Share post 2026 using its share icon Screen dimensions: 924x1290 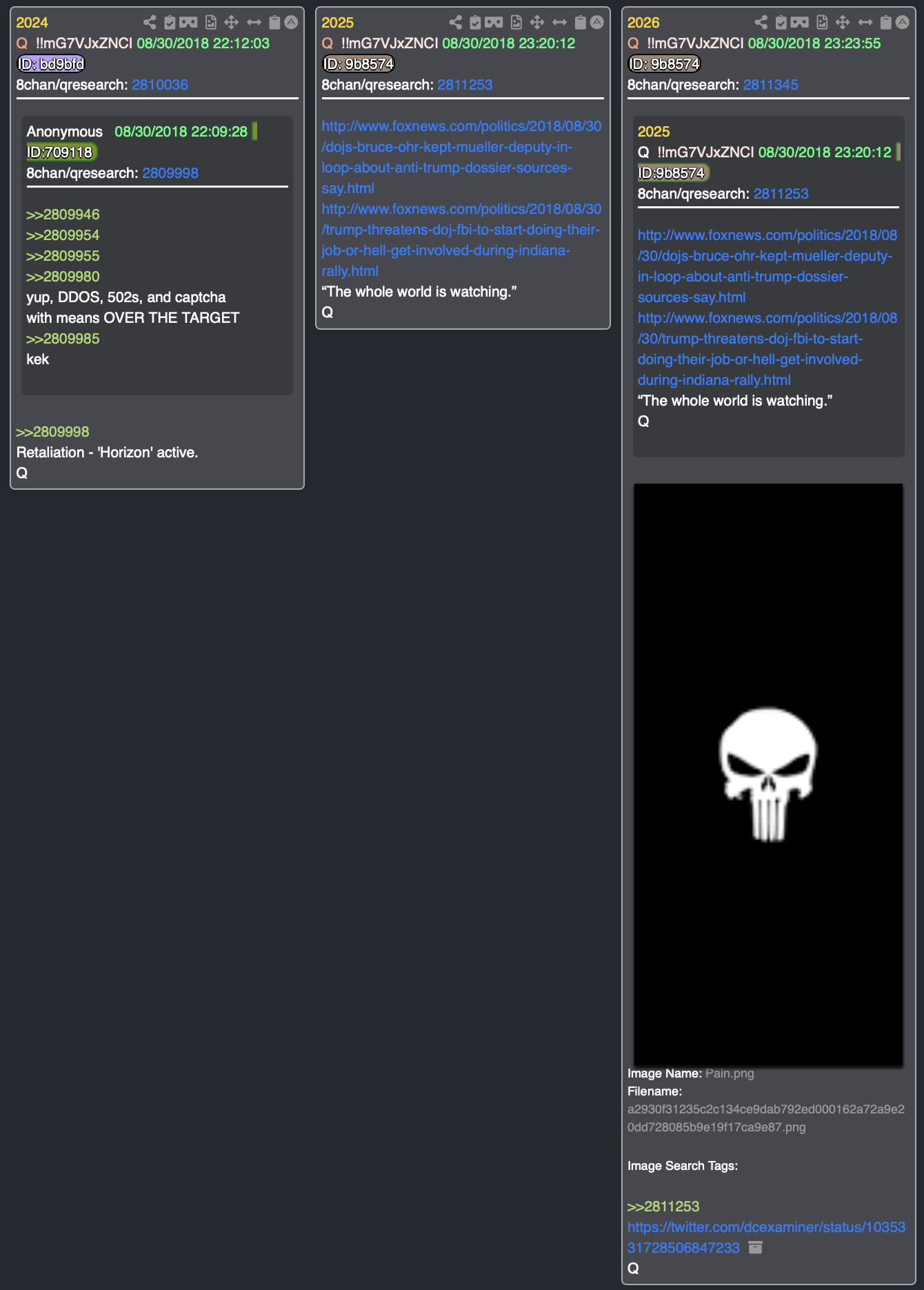[761, 23]
